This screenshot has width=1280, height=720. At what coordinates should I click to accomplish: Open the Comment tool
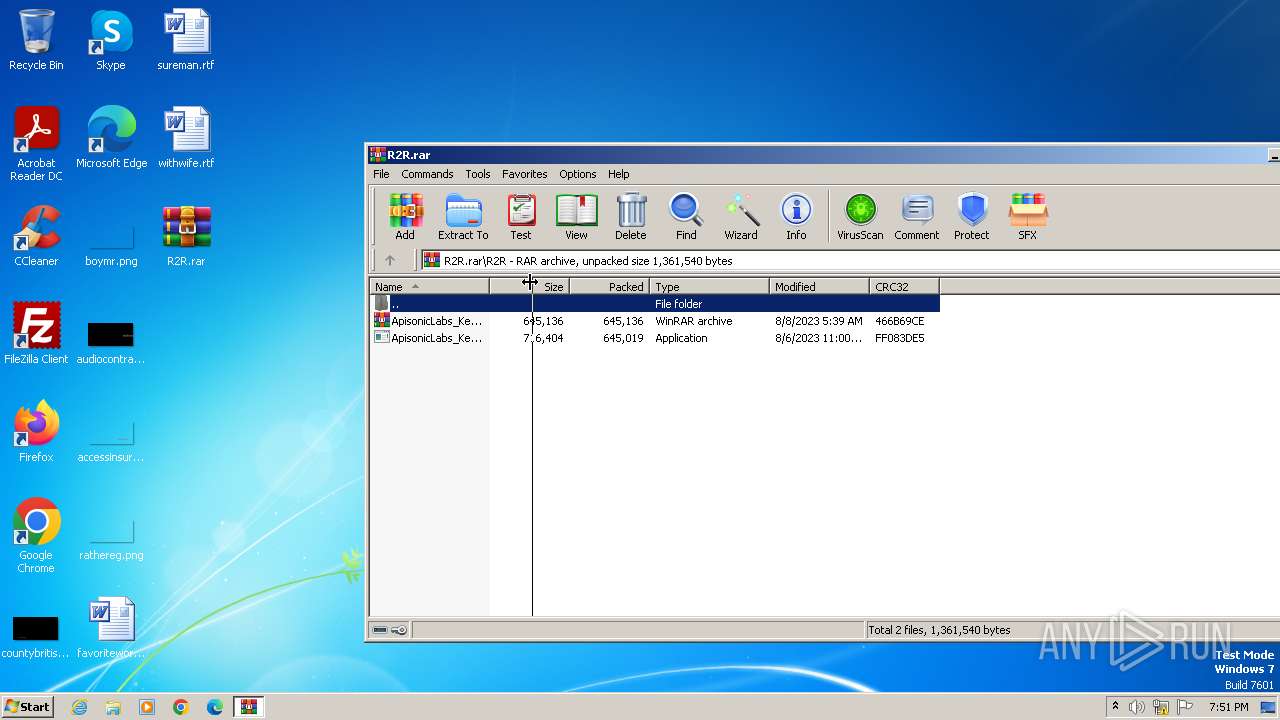coord(917,217)
